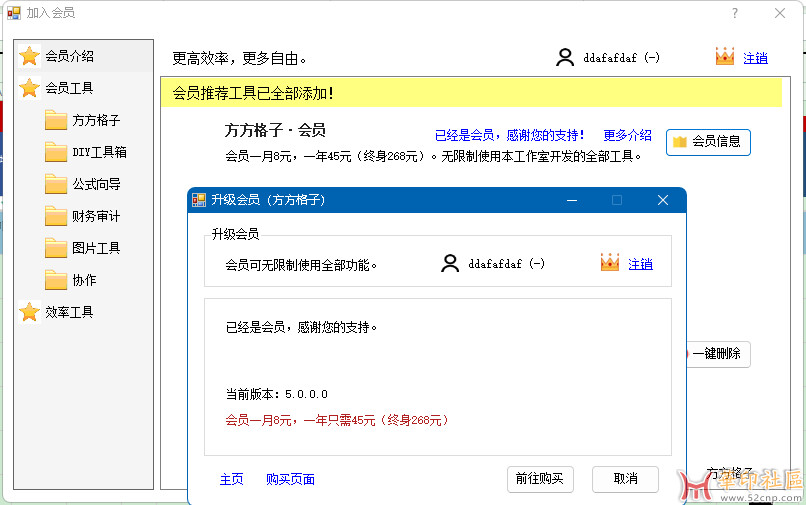Click the user avatar icon in dialog
Viewport: 806px width, 505px height.
click(x=450, y=264)
